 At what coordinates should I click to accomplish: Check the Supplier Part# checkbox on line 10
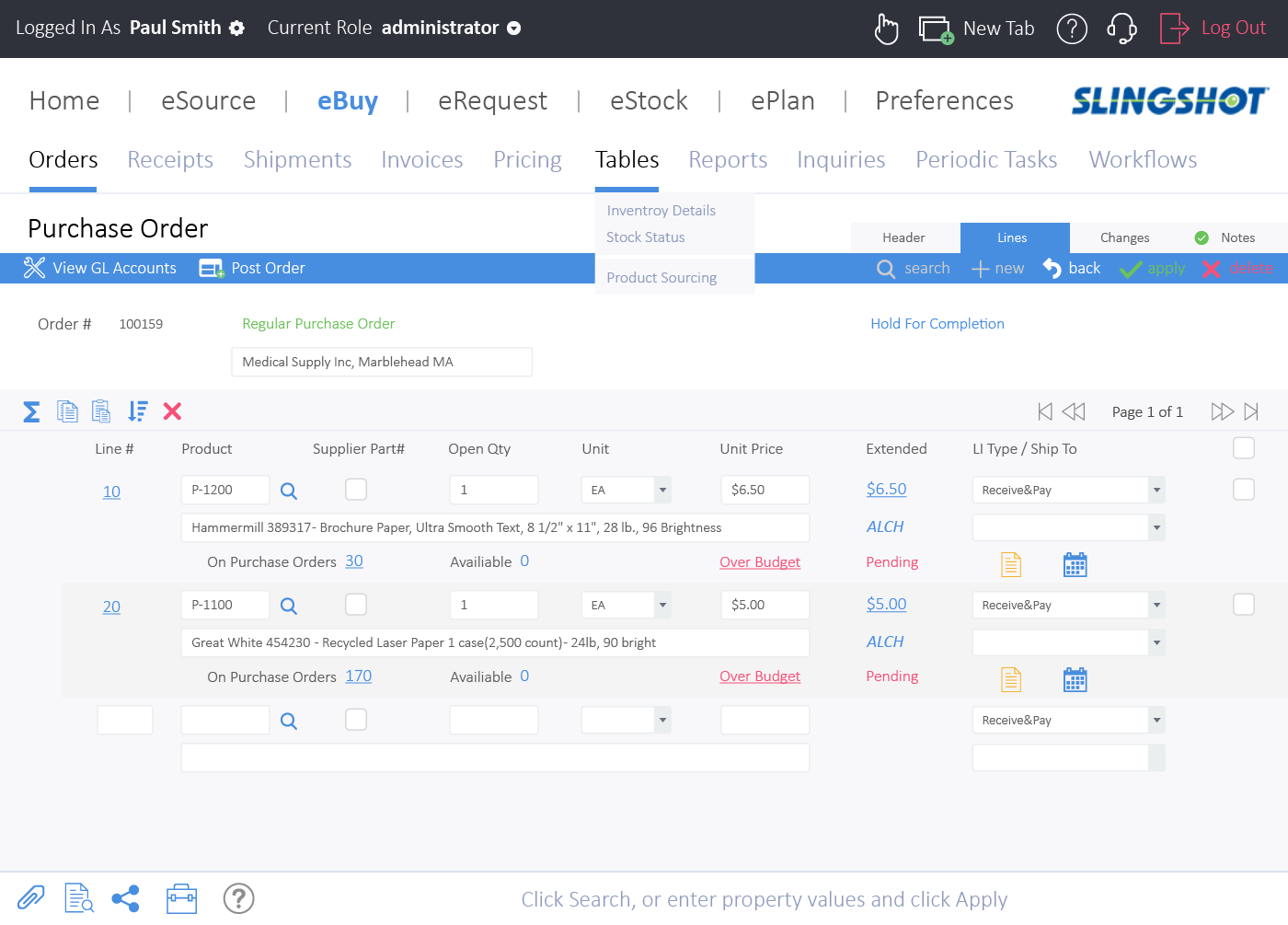(356, 490)
